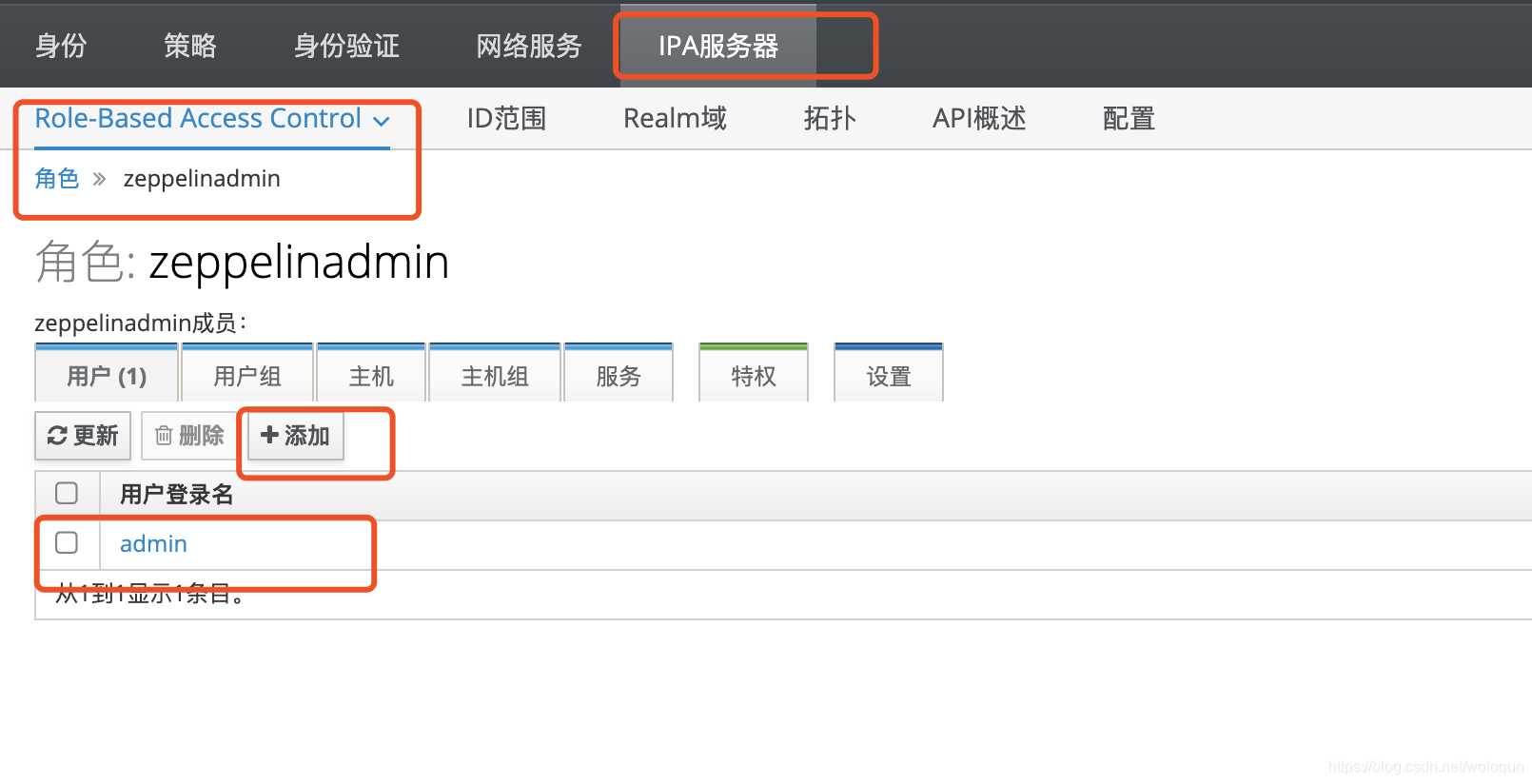This screenshot has width=1532, height=784.
Task: Click the 用户登录名 column header
Action: 176,495
